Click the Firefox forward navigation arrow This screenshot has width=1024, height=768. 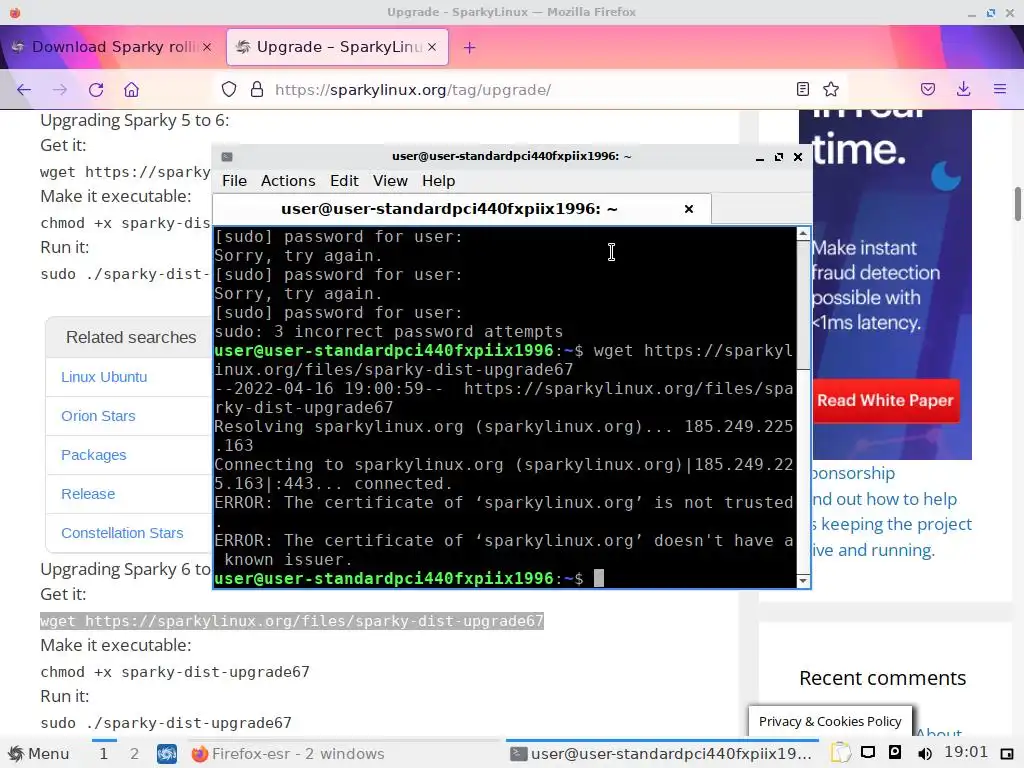[60, 89]
